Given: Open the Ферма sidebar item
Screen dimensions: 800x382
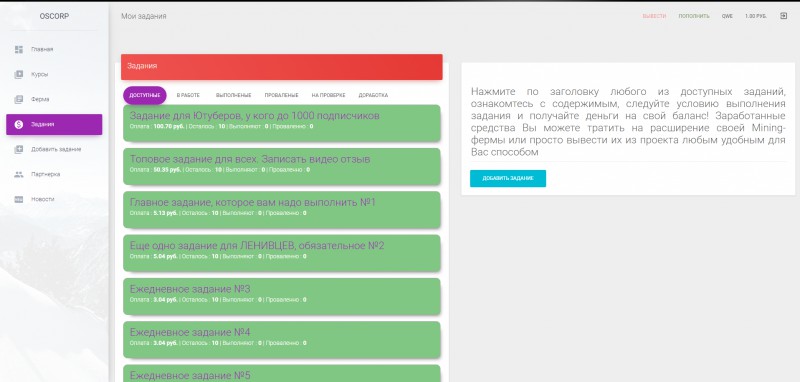Looking at the screenshot, I should [x=54, y=99].
